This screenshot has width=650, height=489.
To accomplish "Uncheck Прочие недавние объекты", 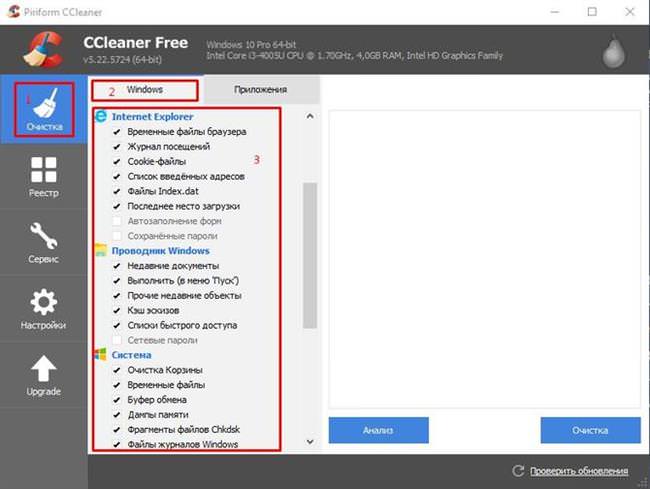I will [117, 295].
